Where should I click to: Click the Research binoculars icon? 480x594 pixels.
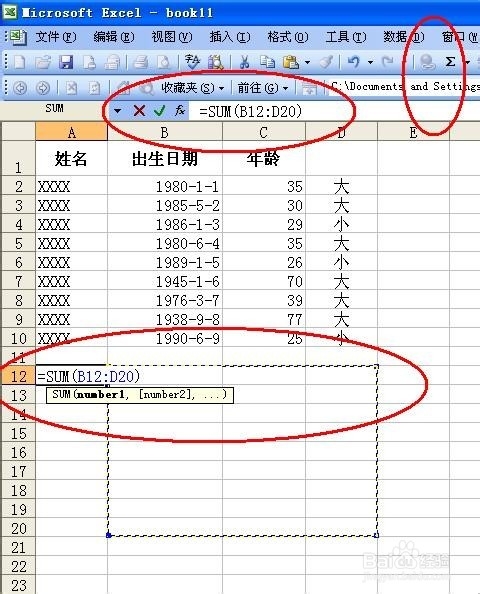point(216,62)
